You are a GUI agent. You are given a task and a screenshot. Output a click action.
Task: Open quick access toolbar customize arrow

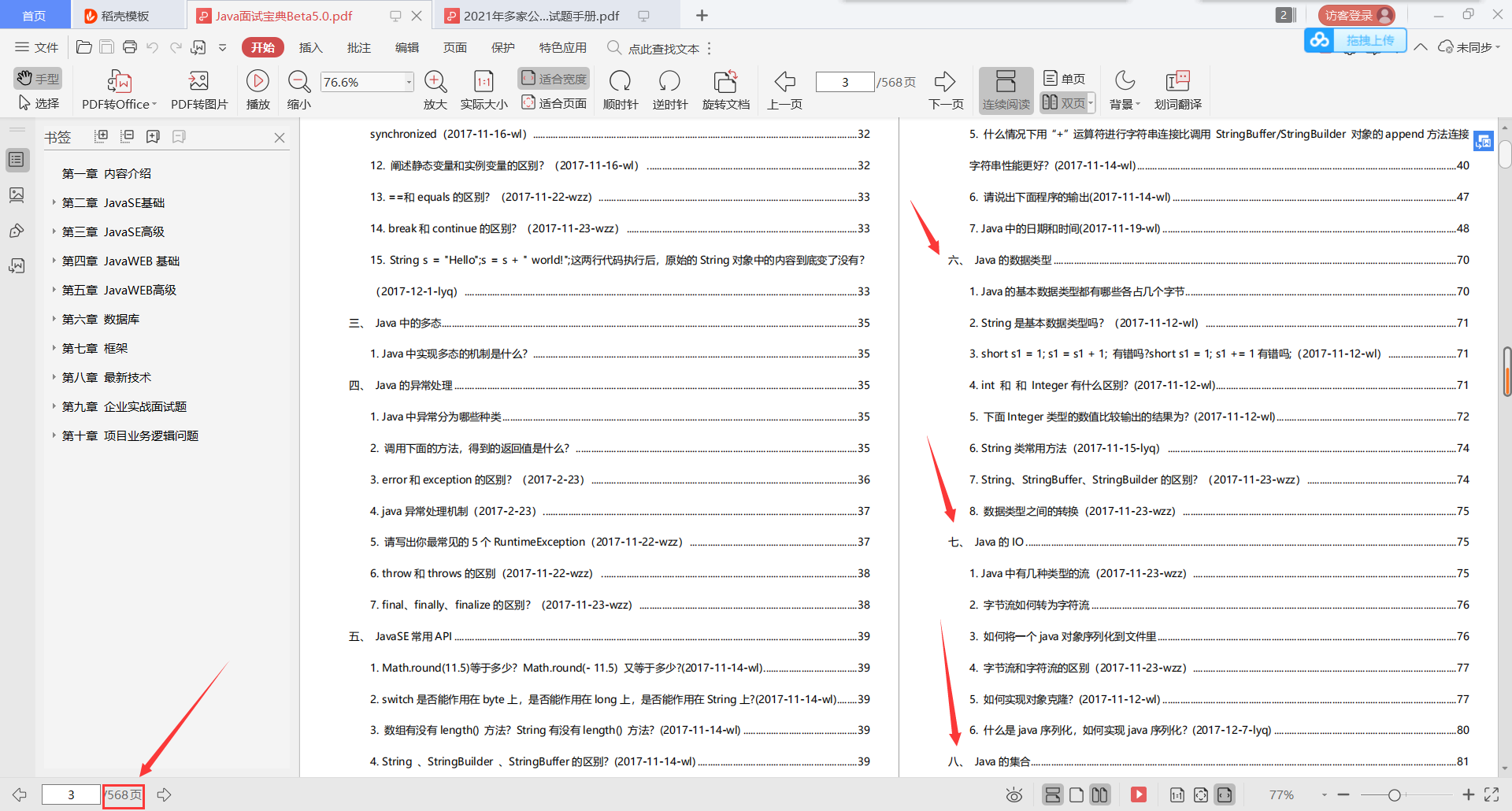click(x=223, y=47)
